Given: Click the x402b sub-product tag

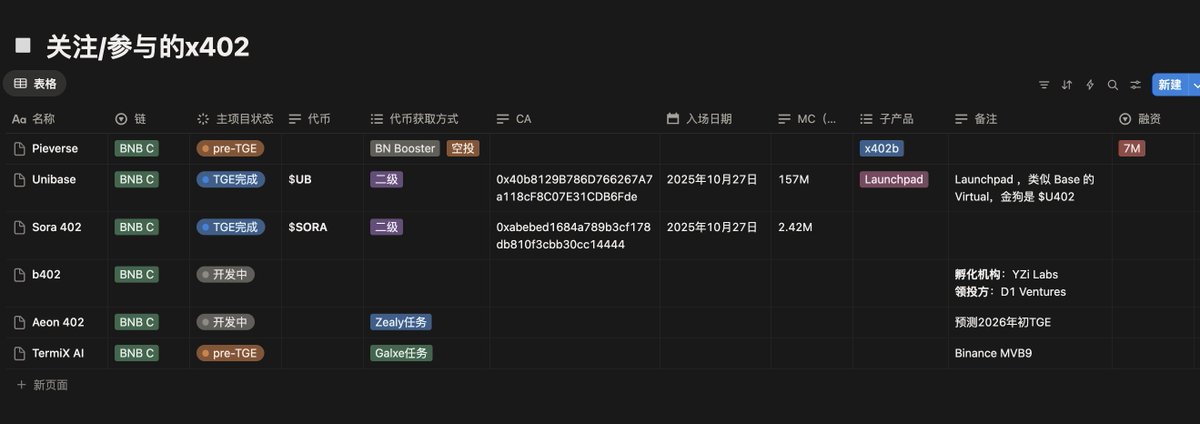Looking at the screenshot, I should [x=881, y=148].
